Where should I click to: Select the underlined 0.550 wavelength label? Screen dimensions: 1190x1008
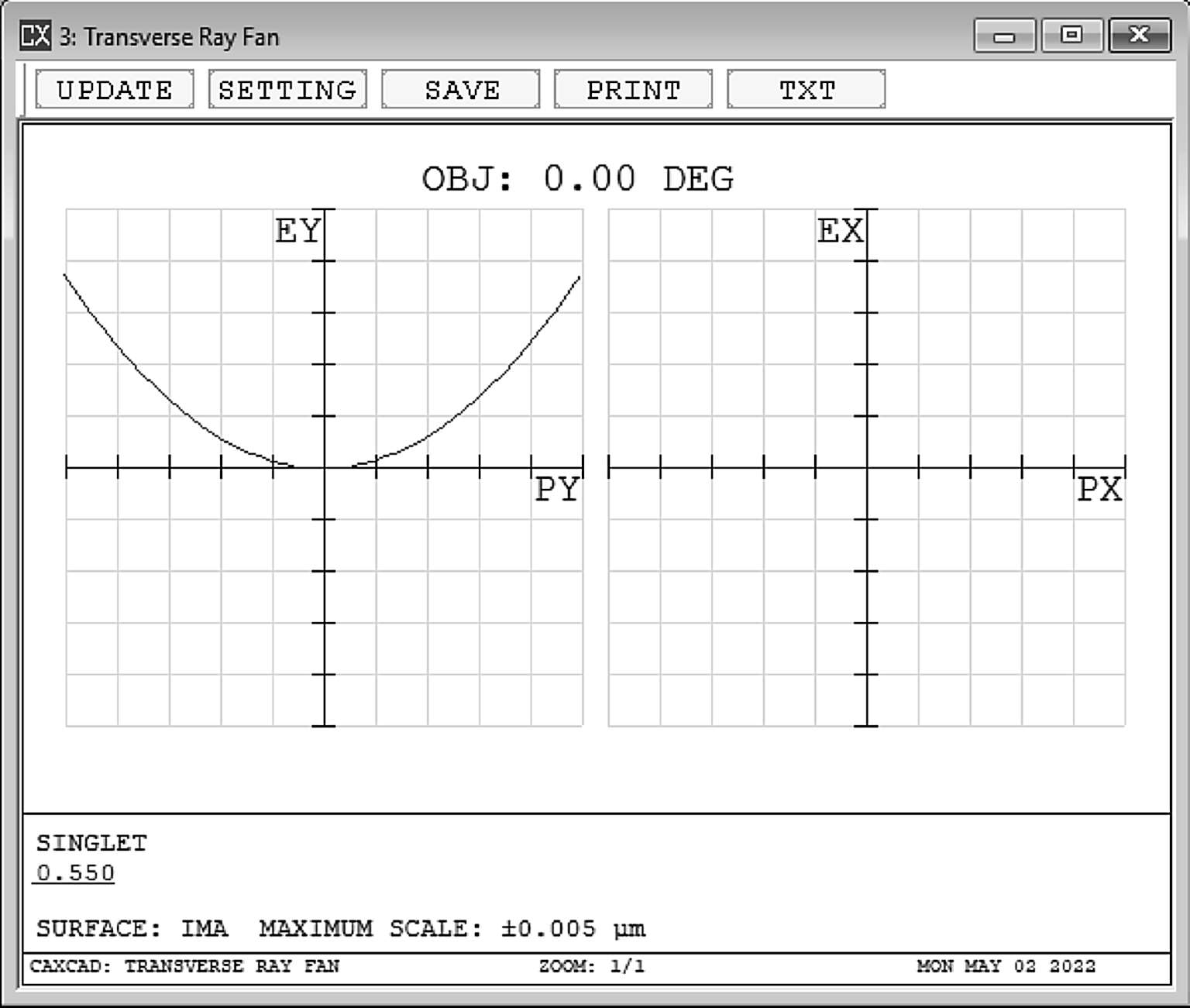coord(75,873)
